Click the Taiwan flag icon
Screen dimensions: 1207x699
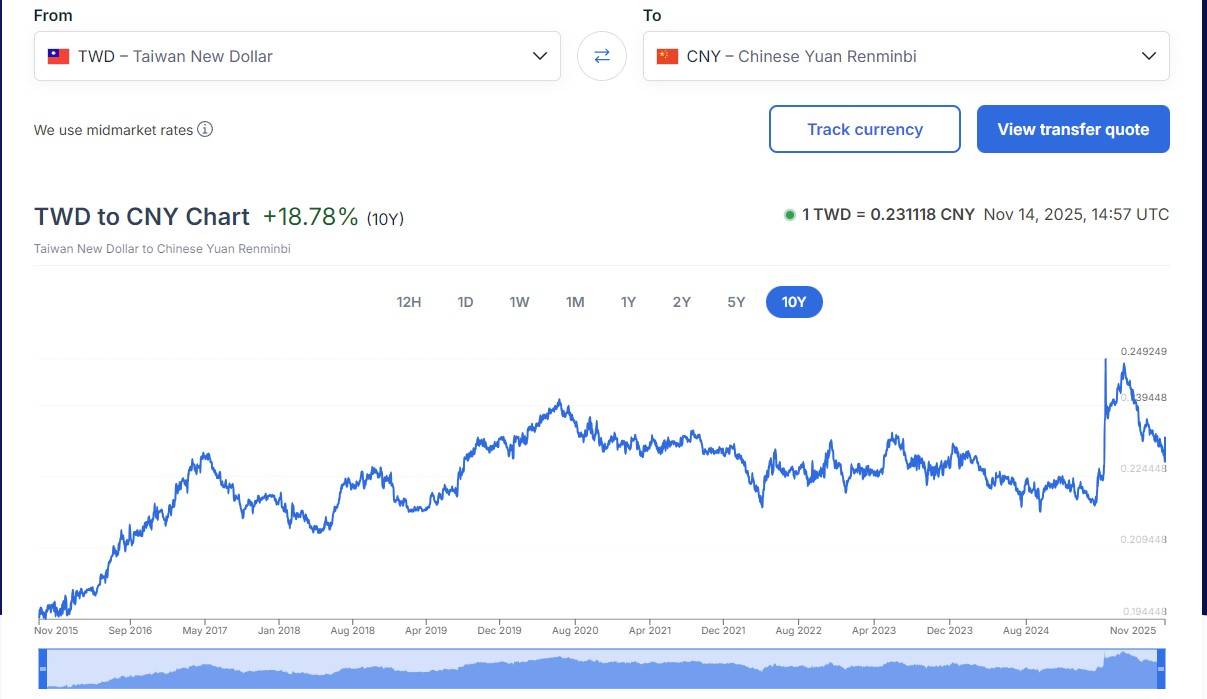(58, 56)
